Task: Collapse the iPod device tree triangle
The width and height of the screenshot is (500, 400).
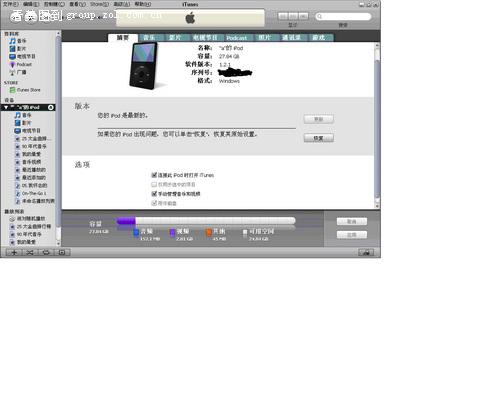Action: click(x=6, y=107)
